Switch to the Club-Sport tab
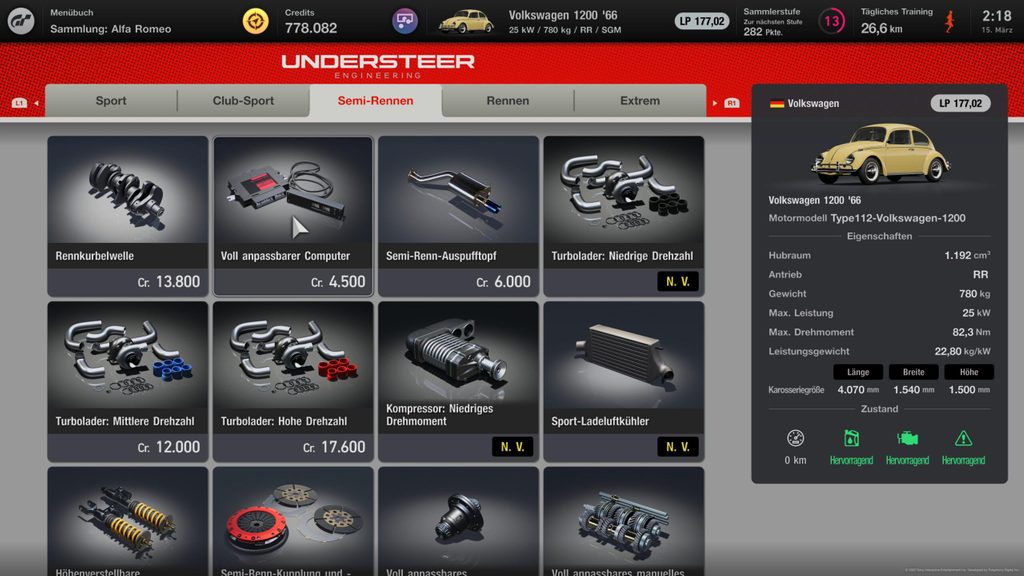This screenshot has width=1024, height=576. pyautogui.click(x=243, y=101)
